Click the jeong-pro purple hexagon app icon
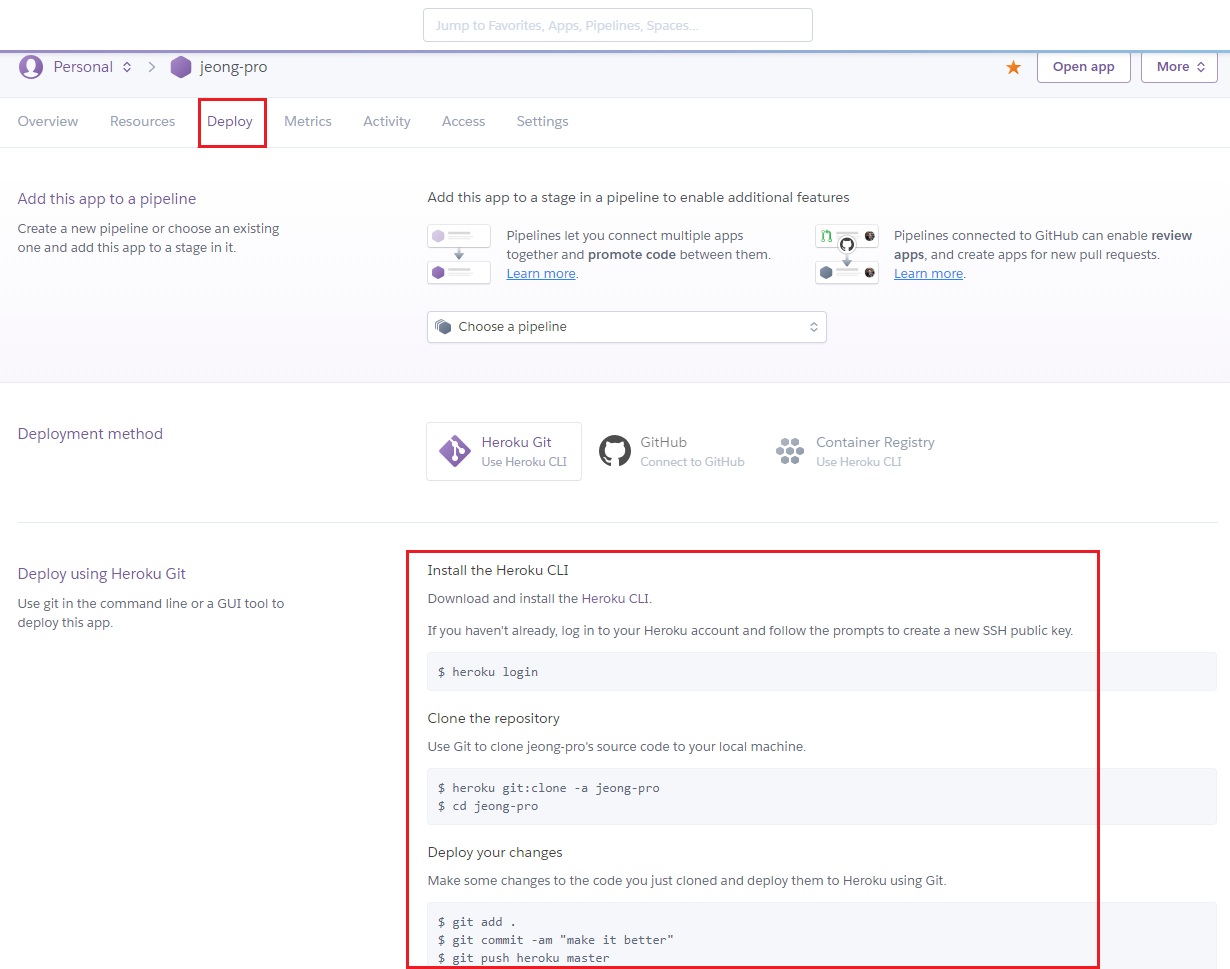The height and width of the screenshot is (969, 1230). pyautogui.click(x=181, y=67)
